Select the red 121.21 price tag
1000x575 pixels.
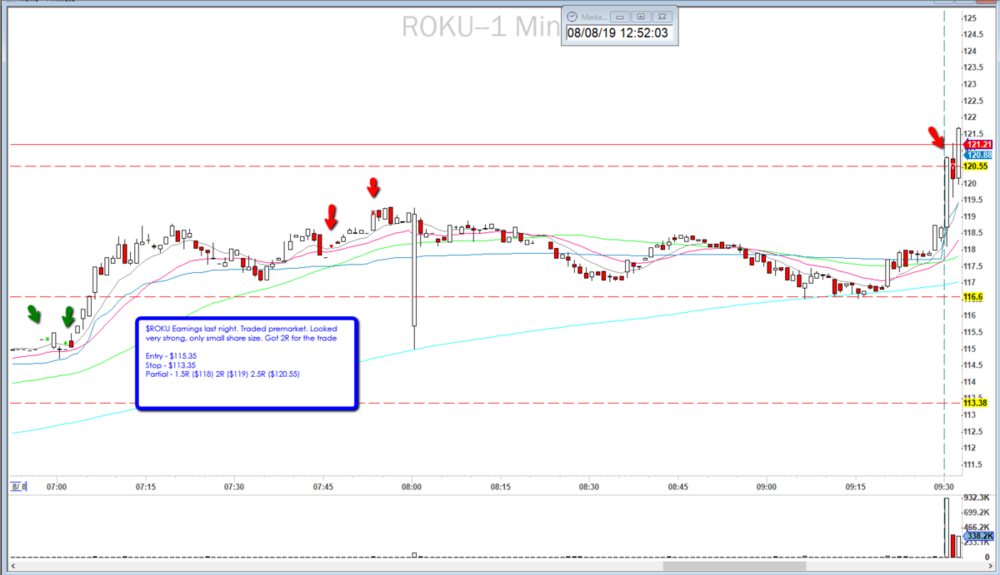(978, 145)
